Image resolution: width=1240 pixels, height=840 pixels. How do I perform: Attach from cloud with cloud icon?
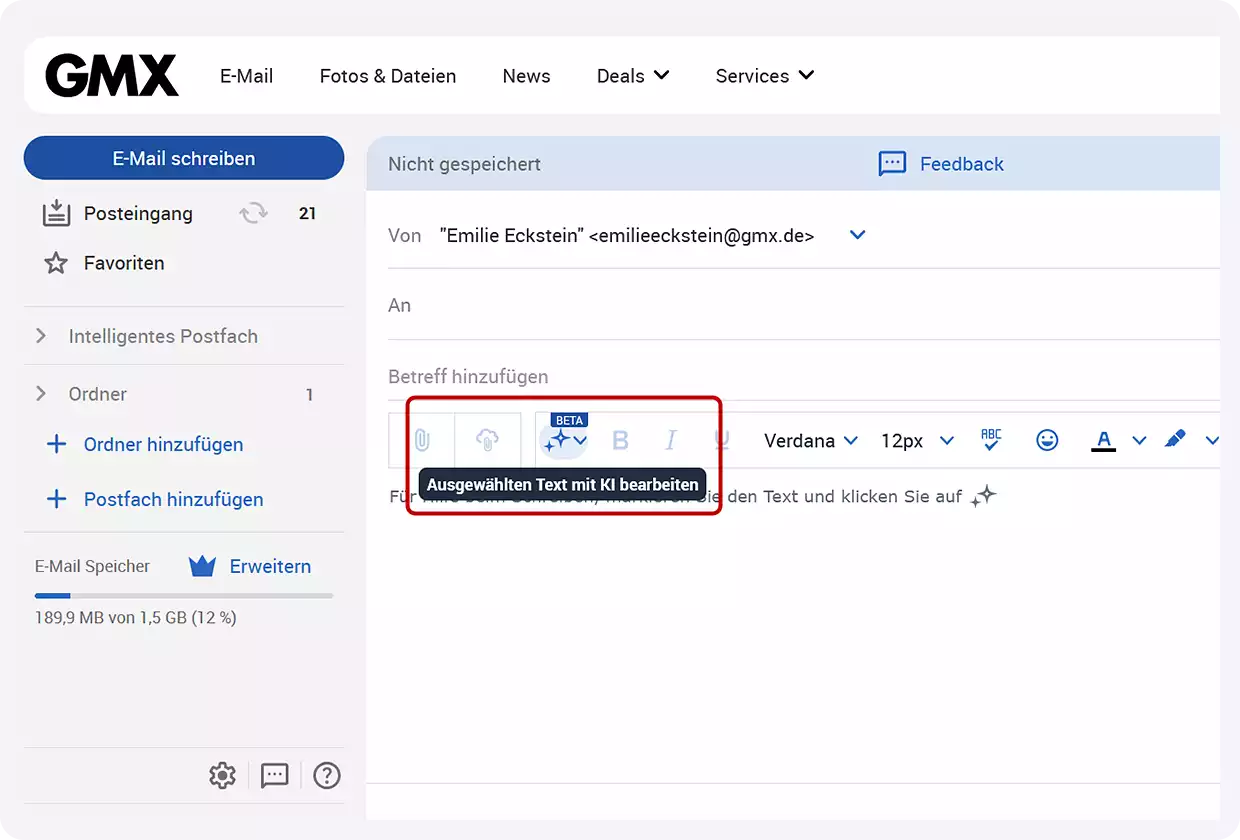(487, 440)
